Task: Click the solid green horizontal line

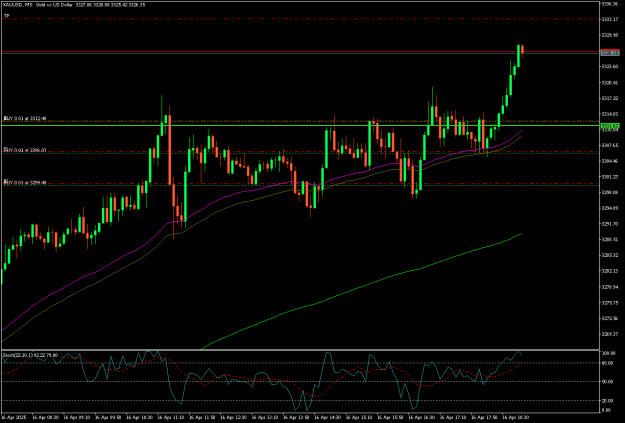Action: point(299,126)
